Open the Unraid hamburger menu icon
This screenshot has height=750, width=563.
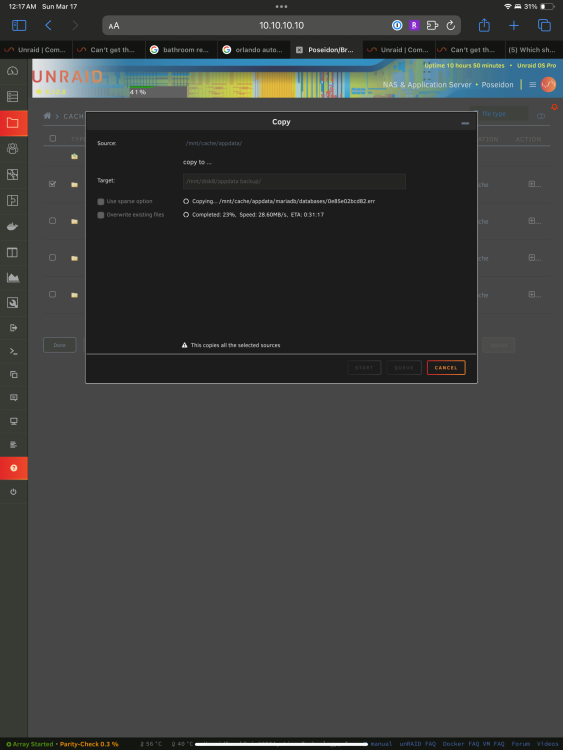[532, 85]
